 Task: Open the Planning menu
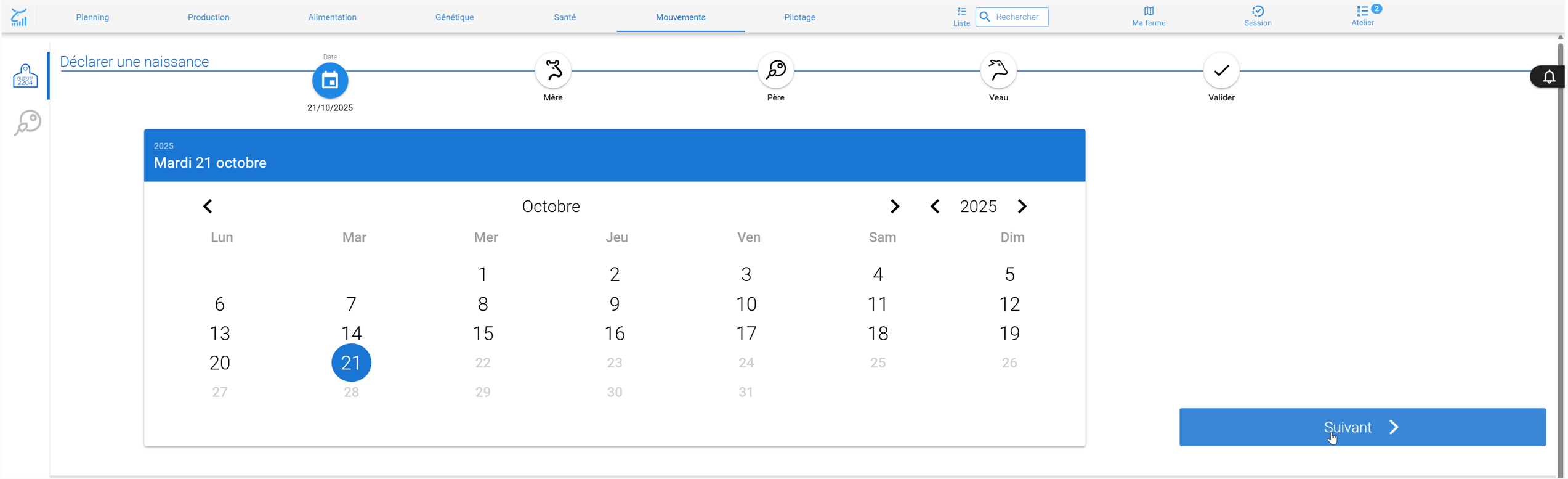click(x=93, y=17)
